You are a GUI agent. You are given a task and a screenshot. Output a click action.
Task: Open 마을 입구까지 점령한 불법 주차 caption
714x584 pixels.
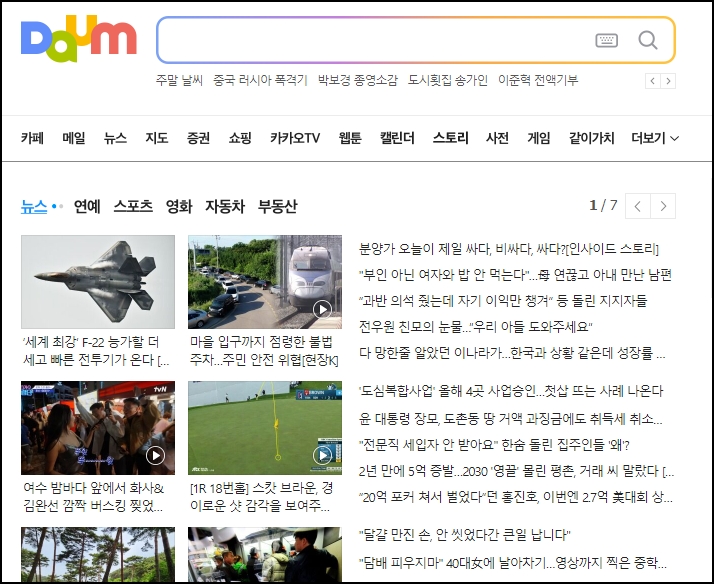pyautogui.click(x=264, y=351)
